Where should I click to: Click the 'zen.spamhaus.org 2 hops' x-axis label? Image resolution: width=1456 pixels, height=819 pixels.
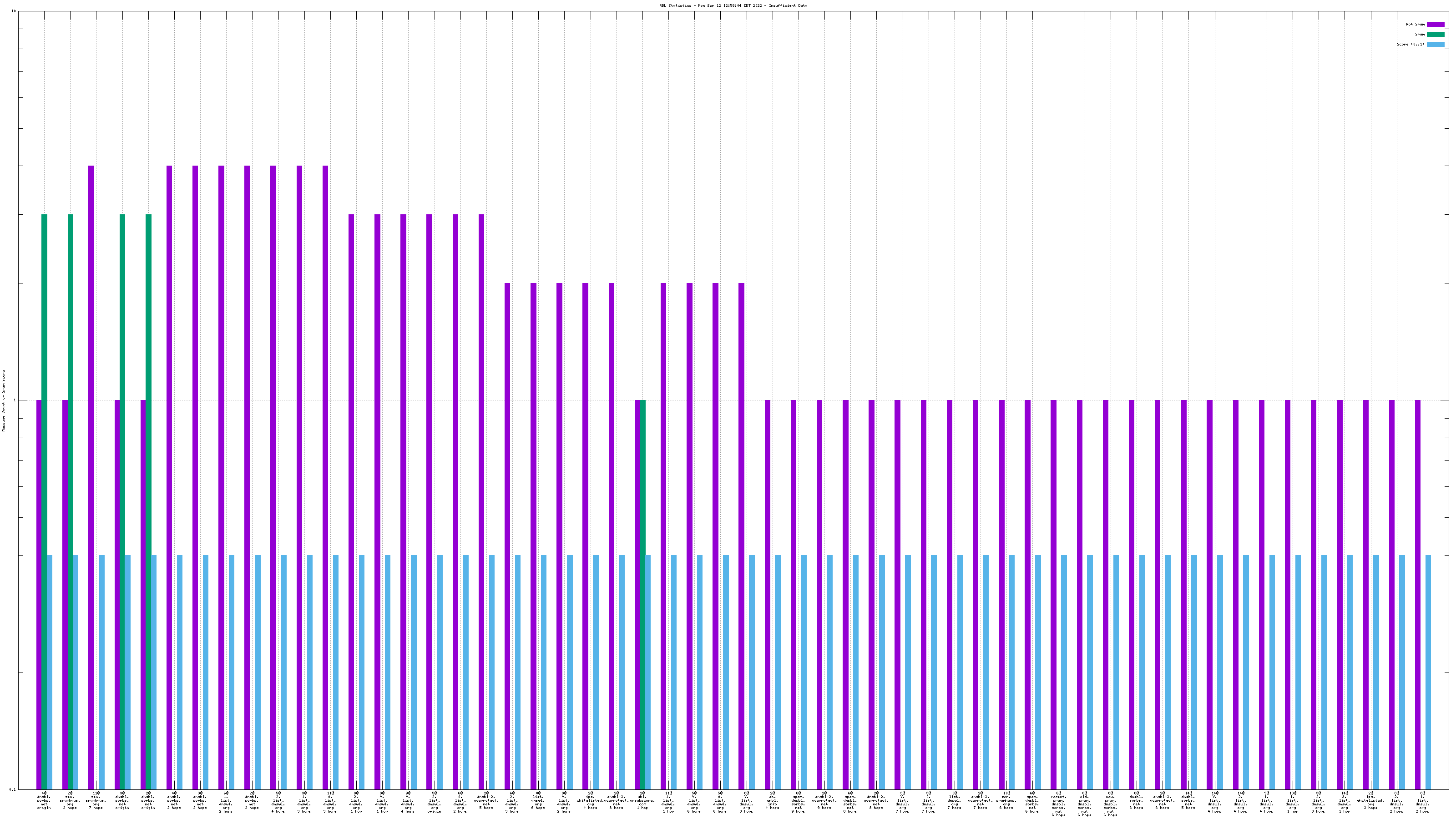point(70,800)
